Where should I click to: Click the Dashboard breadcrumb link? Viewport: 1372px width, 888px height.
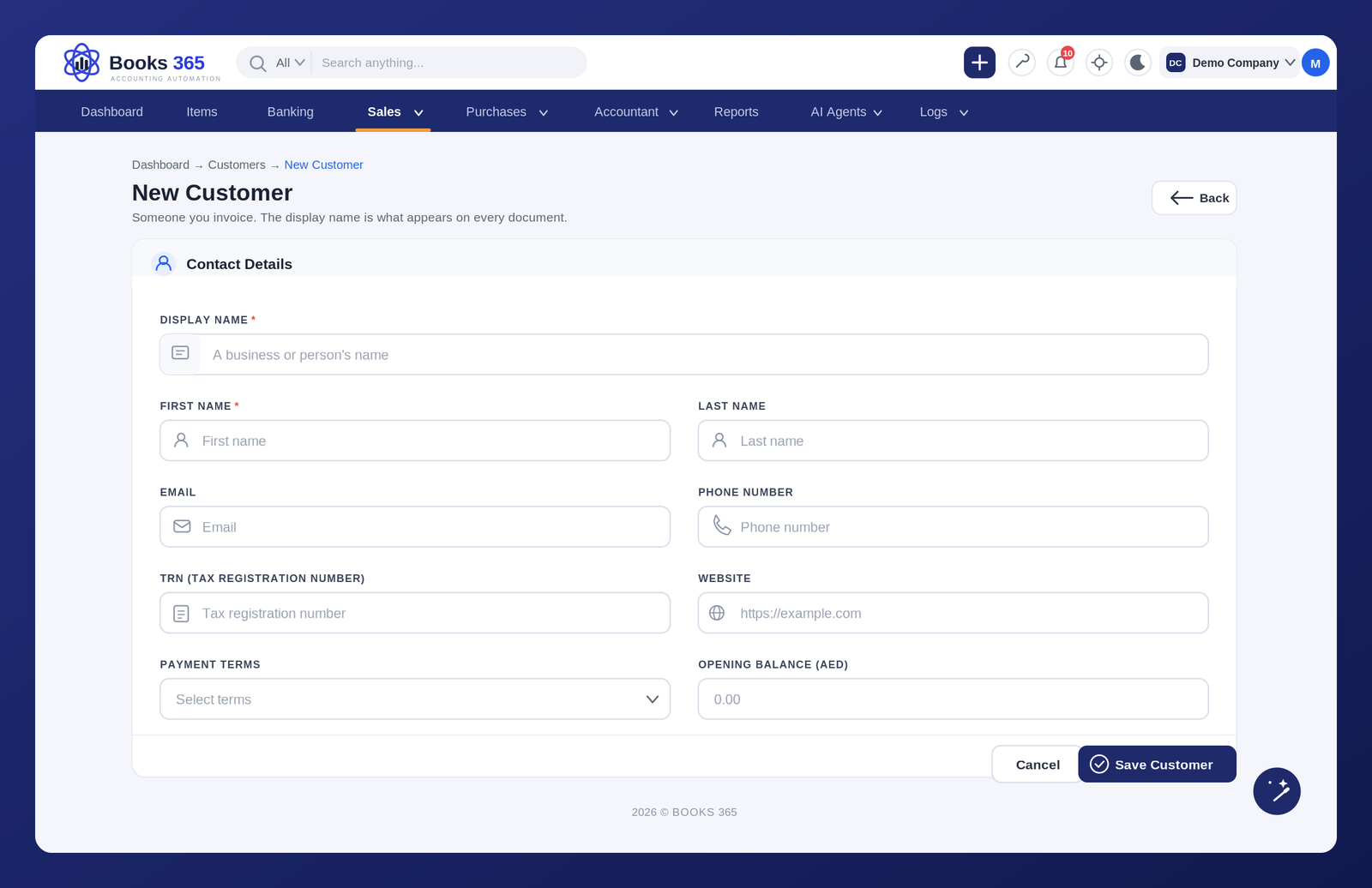tap(160, 165)
